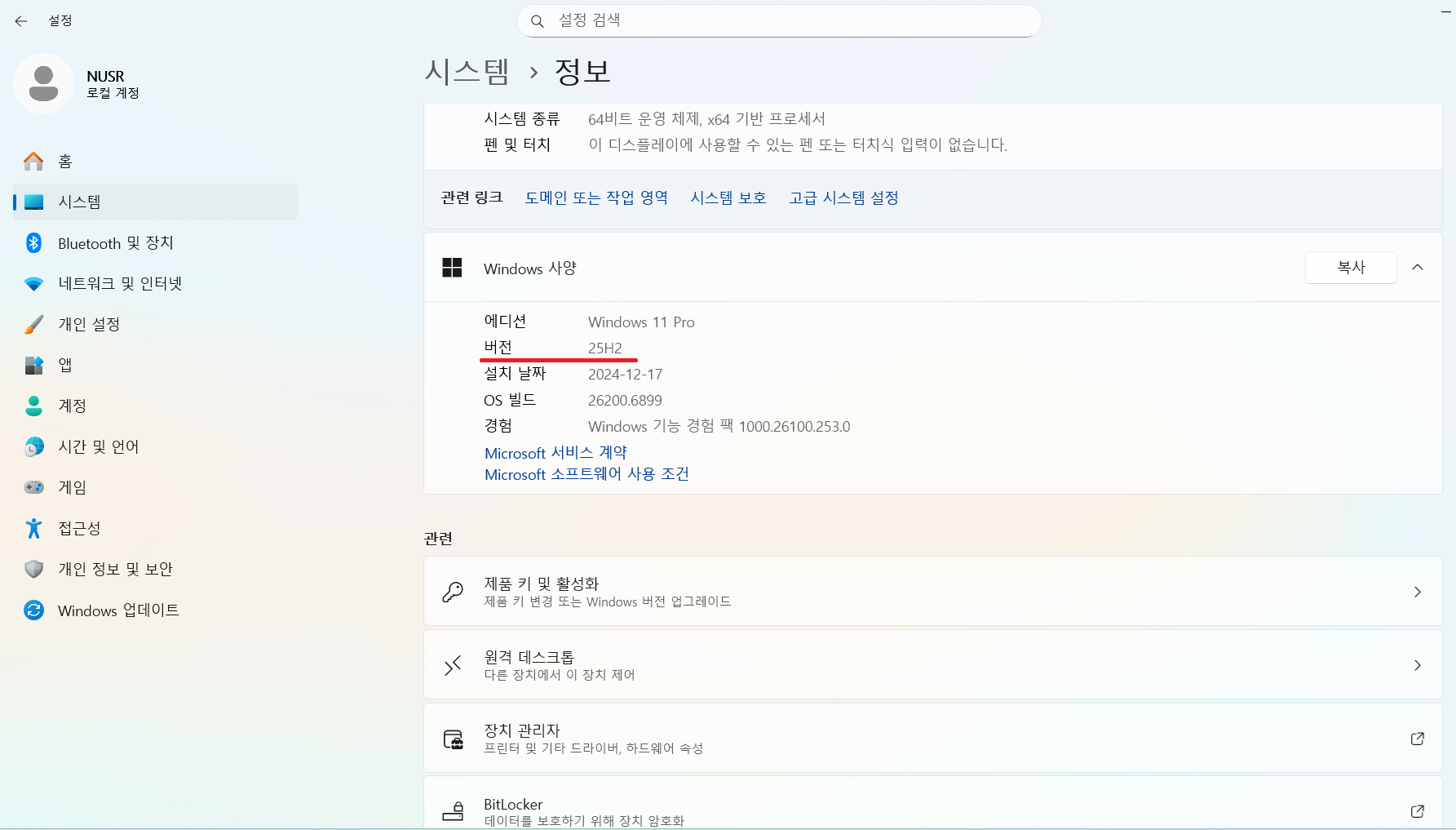Screen dimensions: 1456x830
Task: Click the OS build 26200.6899 value
Action: click(x=625, y=401)
